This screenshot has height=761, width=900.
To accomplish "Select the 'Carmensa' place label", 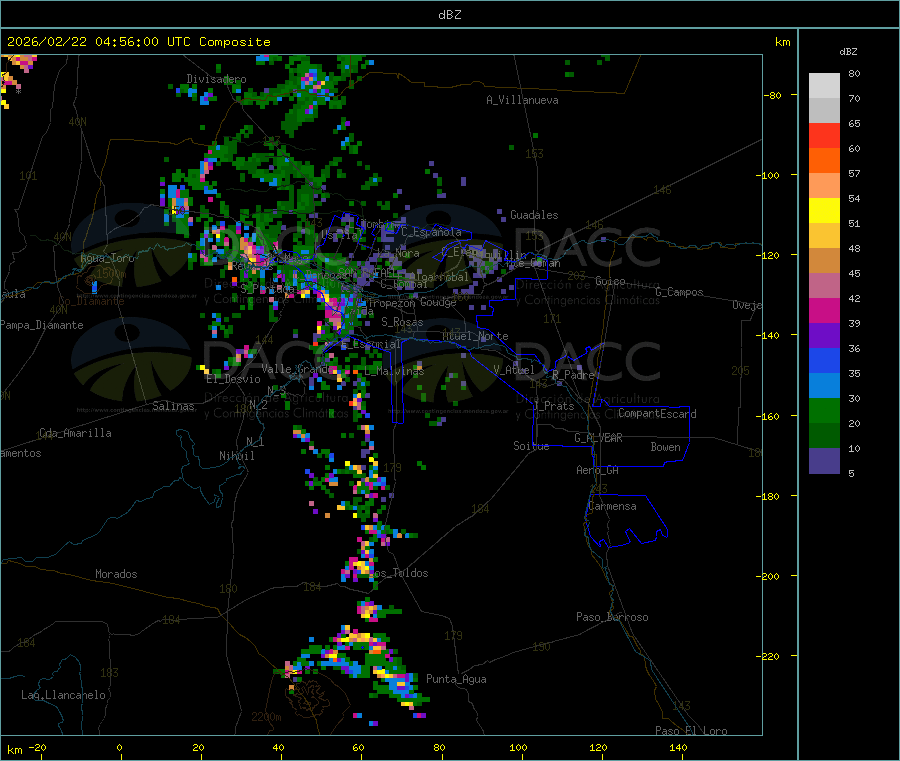I will coord(612,506).
